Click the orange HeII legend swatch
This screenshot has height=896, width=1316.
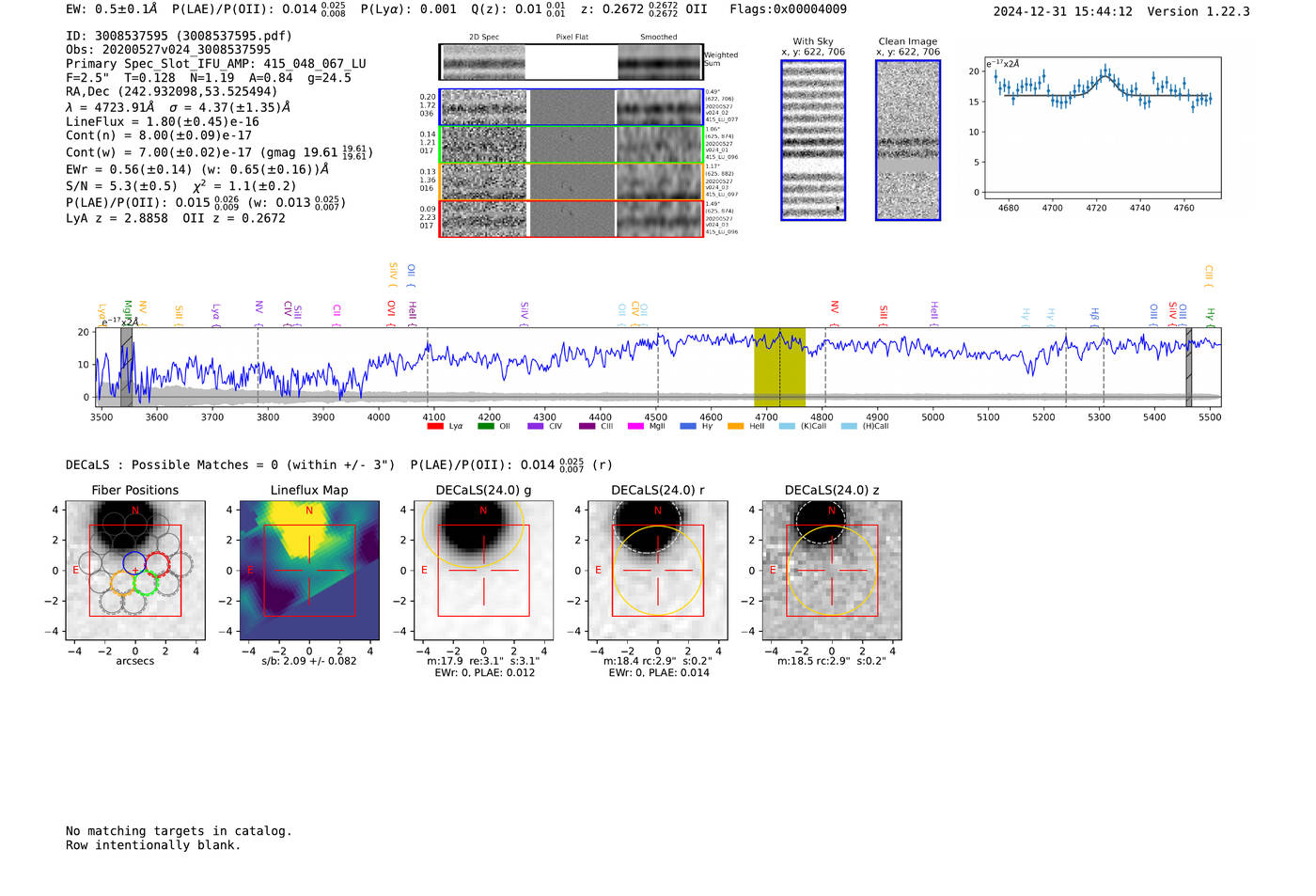tap(736, 426)
